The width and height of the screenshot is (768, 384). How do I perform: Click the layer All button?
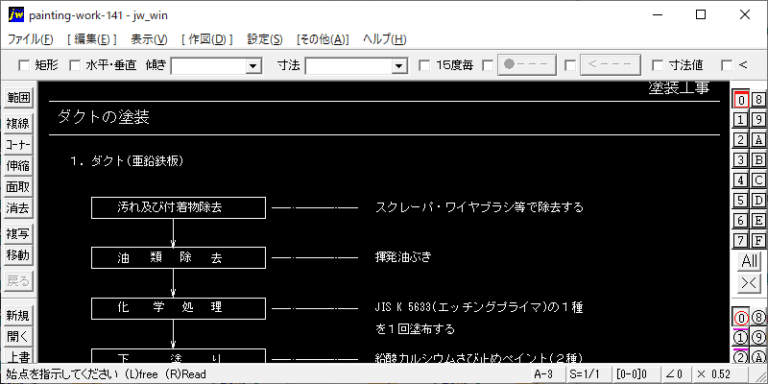(750, 261)
